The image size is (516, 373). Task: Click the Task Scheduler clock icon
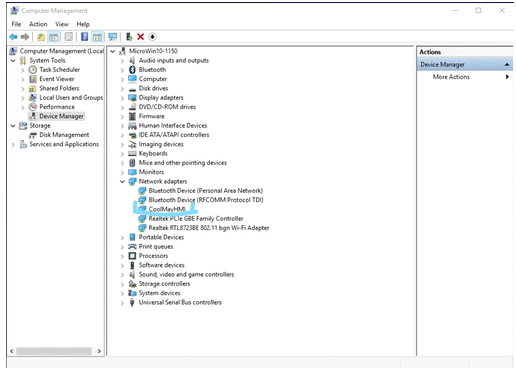[33, 70]
